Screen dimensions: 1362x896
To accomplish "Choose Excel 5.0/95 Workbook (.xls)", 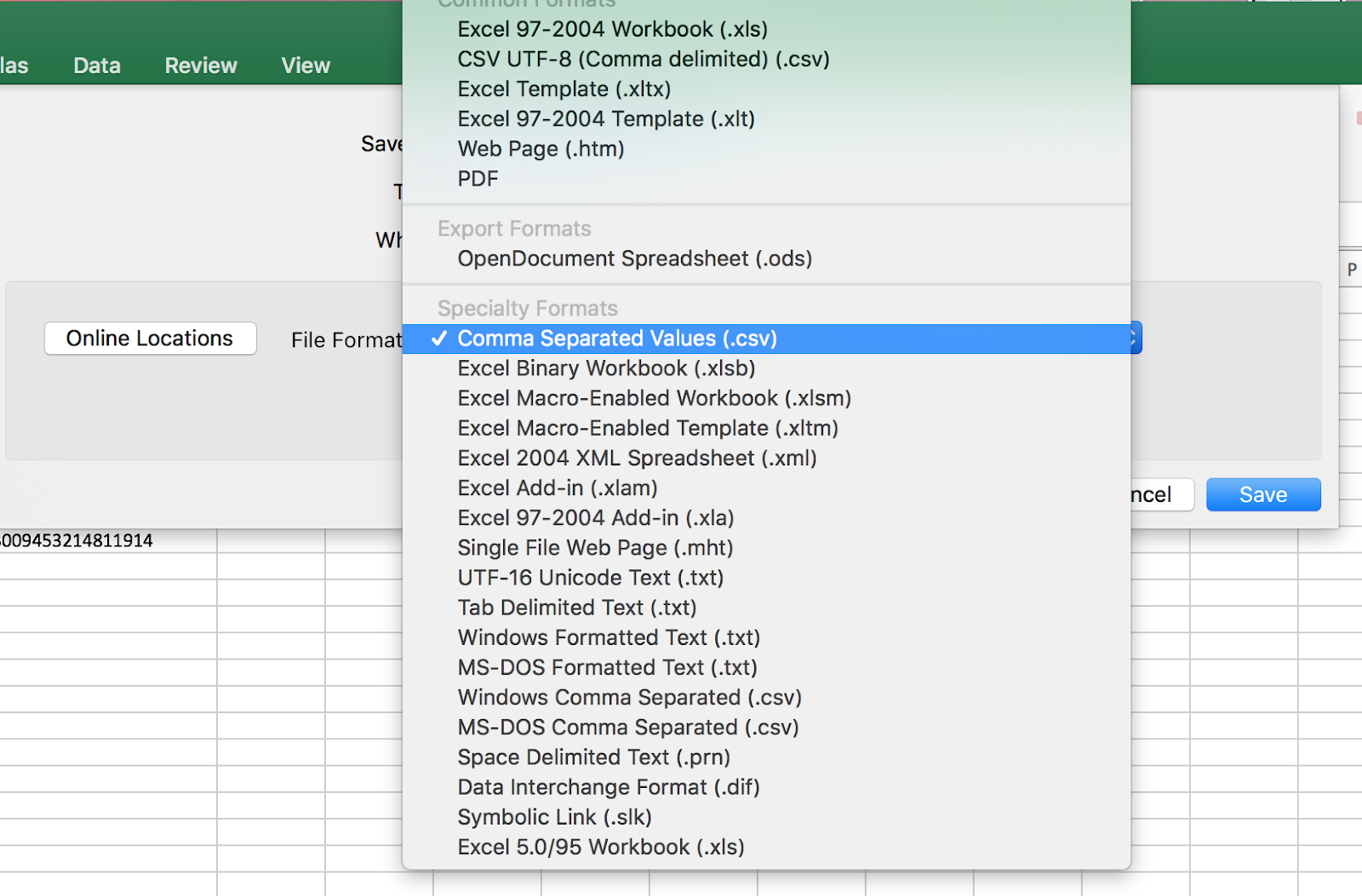I will click(766, 847).
